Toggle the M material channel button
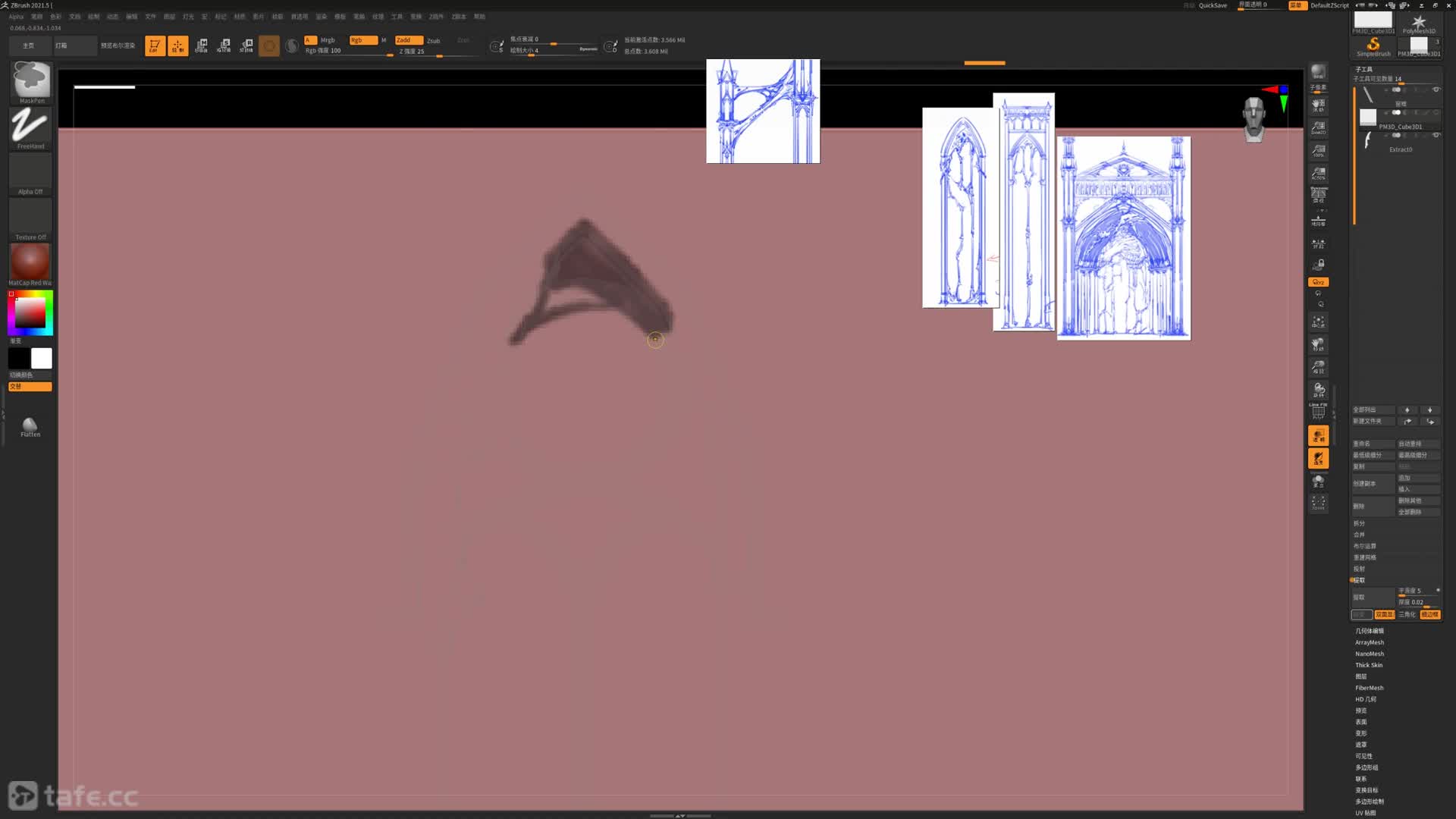The image size is (1456, 819). pyautogui.click(x=384, y=40)
